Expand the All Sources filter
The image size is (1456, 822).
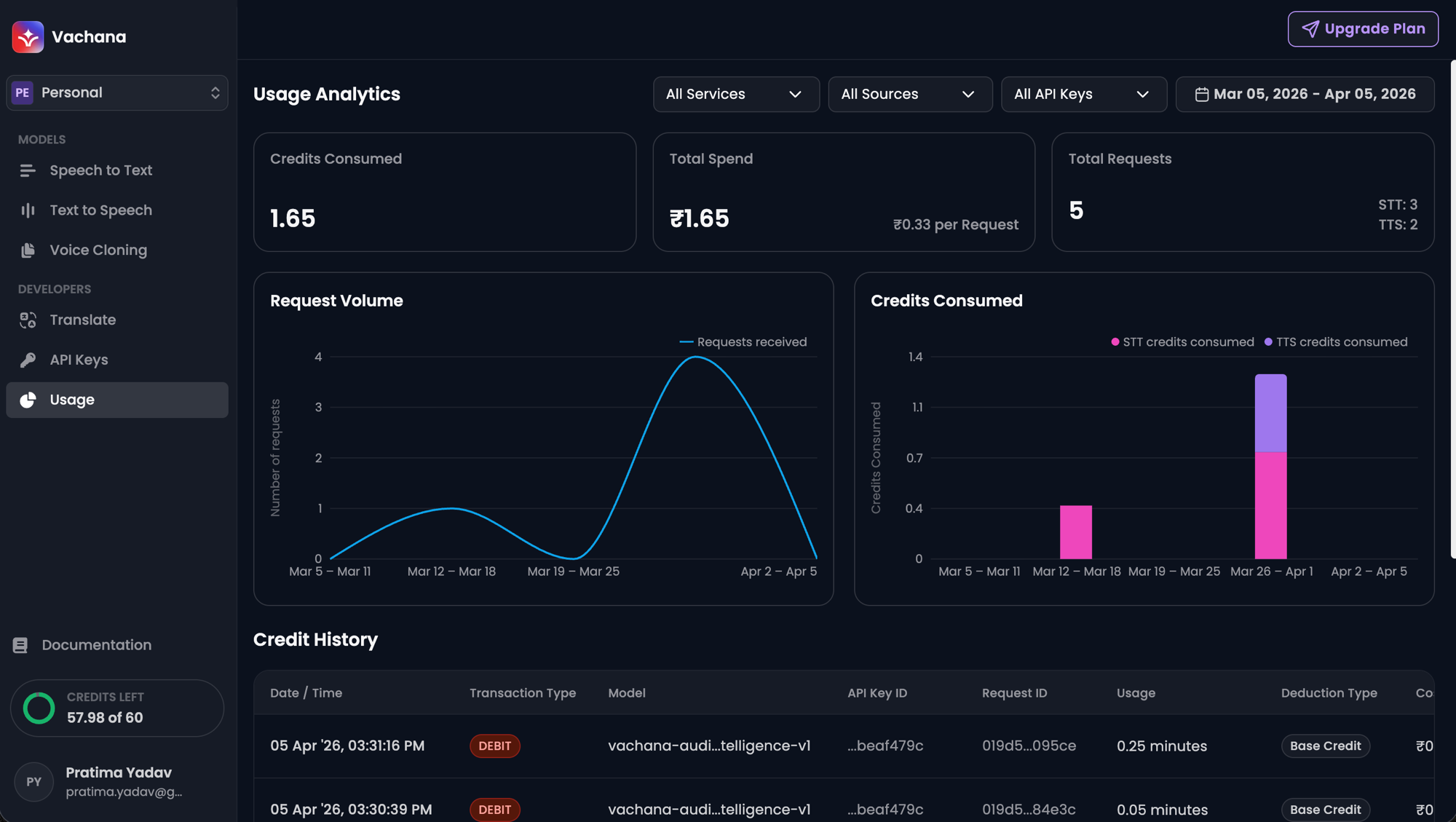click(910, 94)
